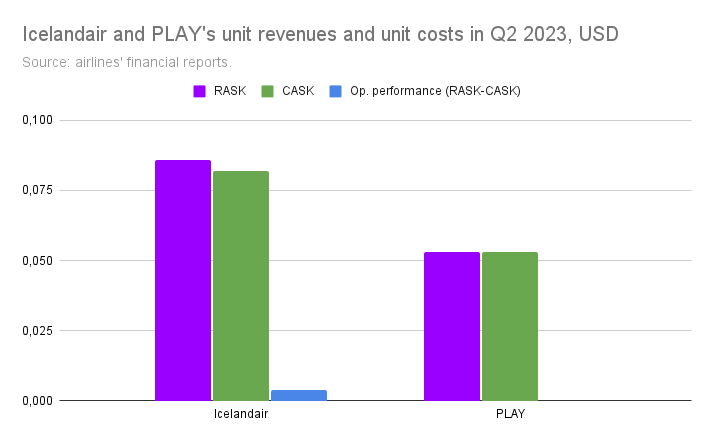Select the CASK legend label
Viewport: 714px width, 443px height.
[298, 91]
